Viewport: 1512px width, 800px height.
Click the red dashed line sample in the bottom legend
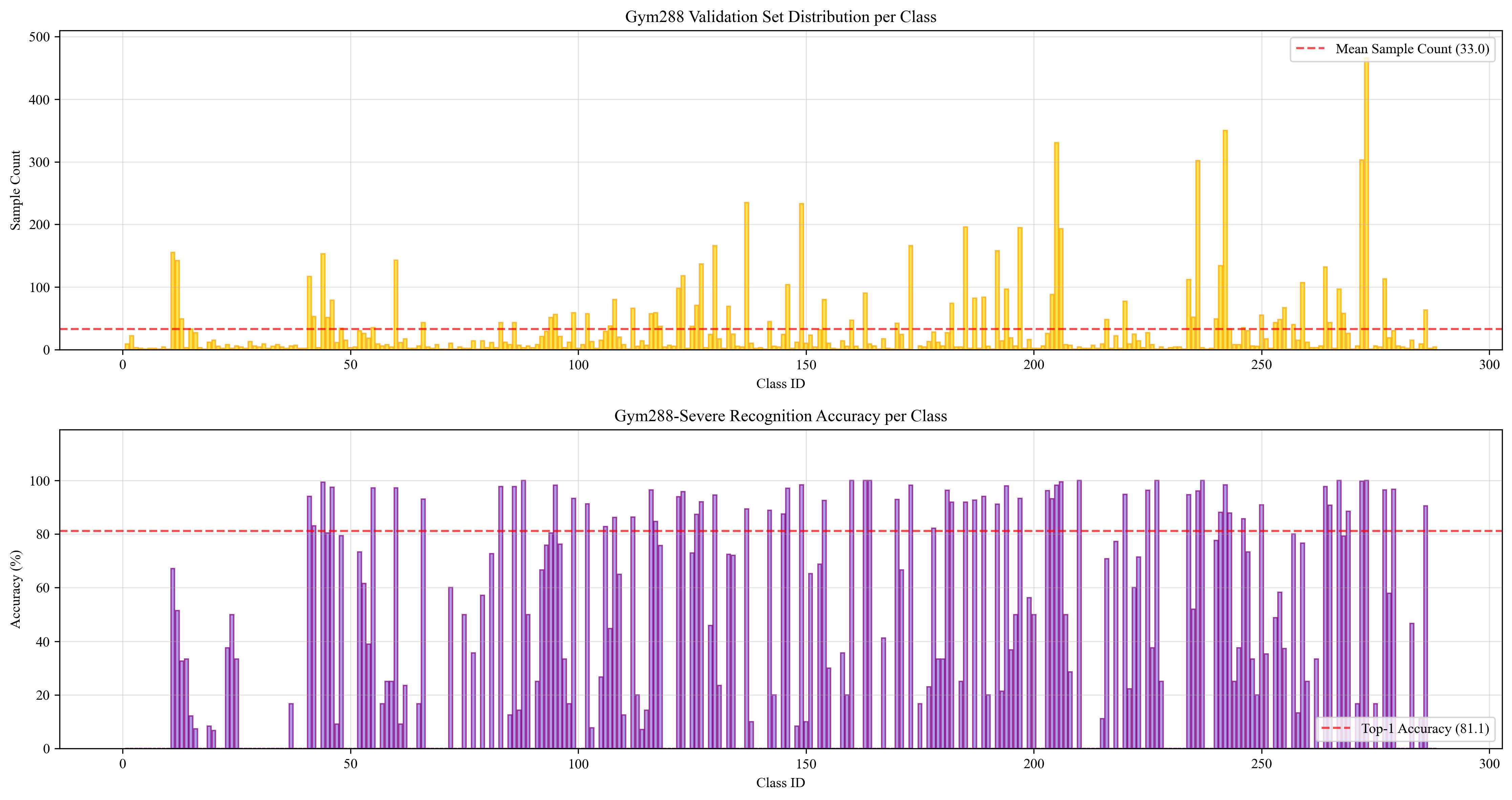click(1335, 729)
